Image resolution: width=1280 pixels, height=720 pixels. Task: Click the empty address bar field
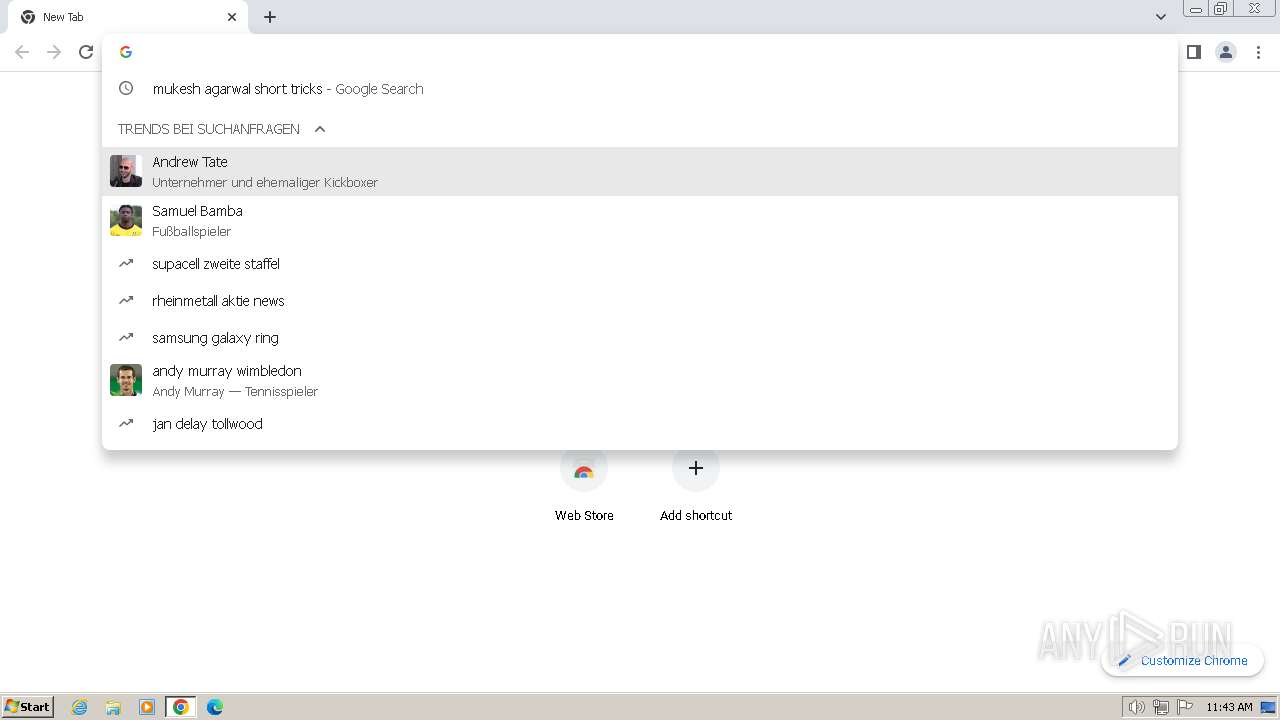point(640,52)
